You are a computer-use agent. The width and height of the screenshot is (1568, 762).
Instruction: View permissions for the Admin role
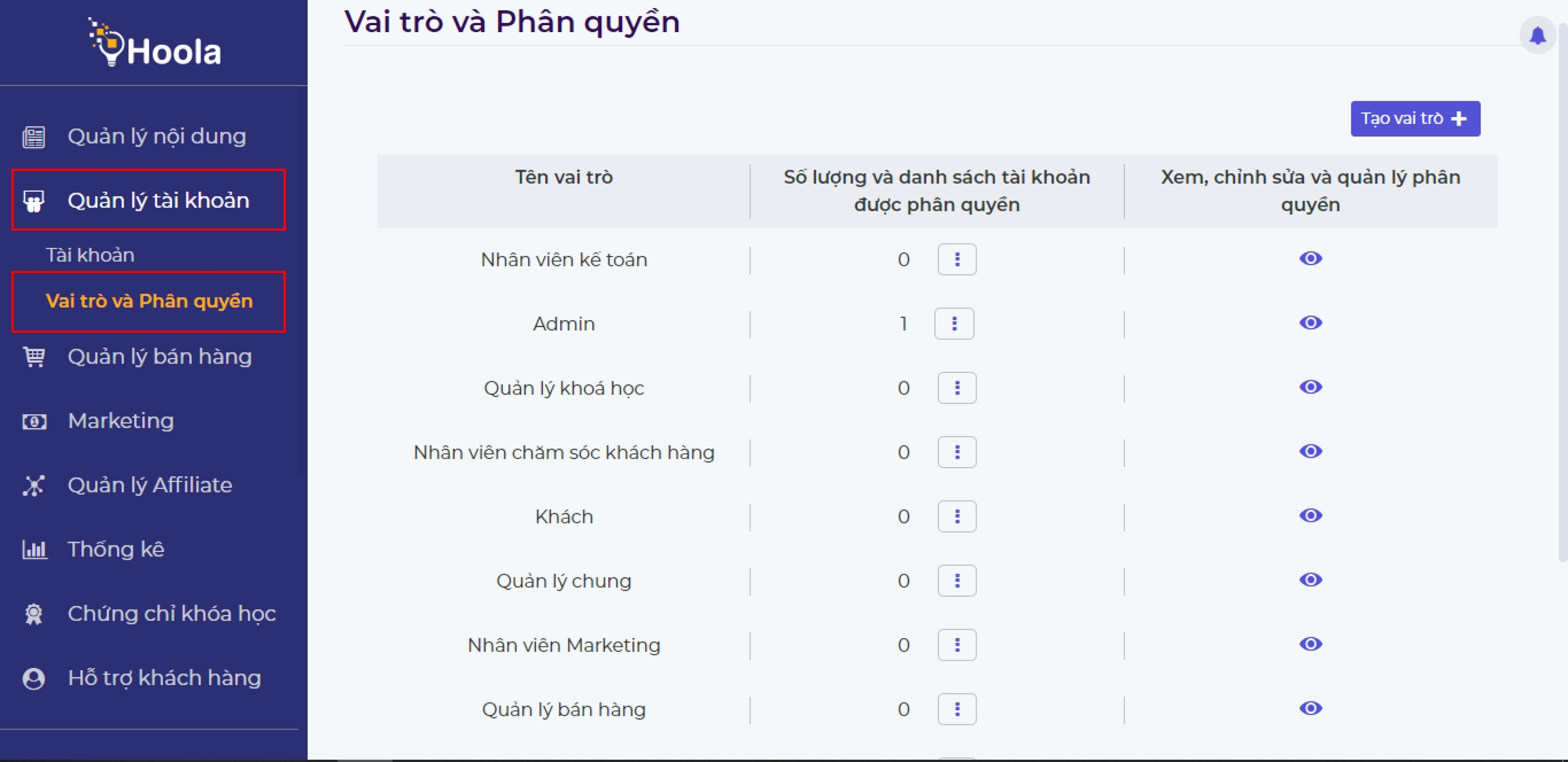tap(1310, 323)
